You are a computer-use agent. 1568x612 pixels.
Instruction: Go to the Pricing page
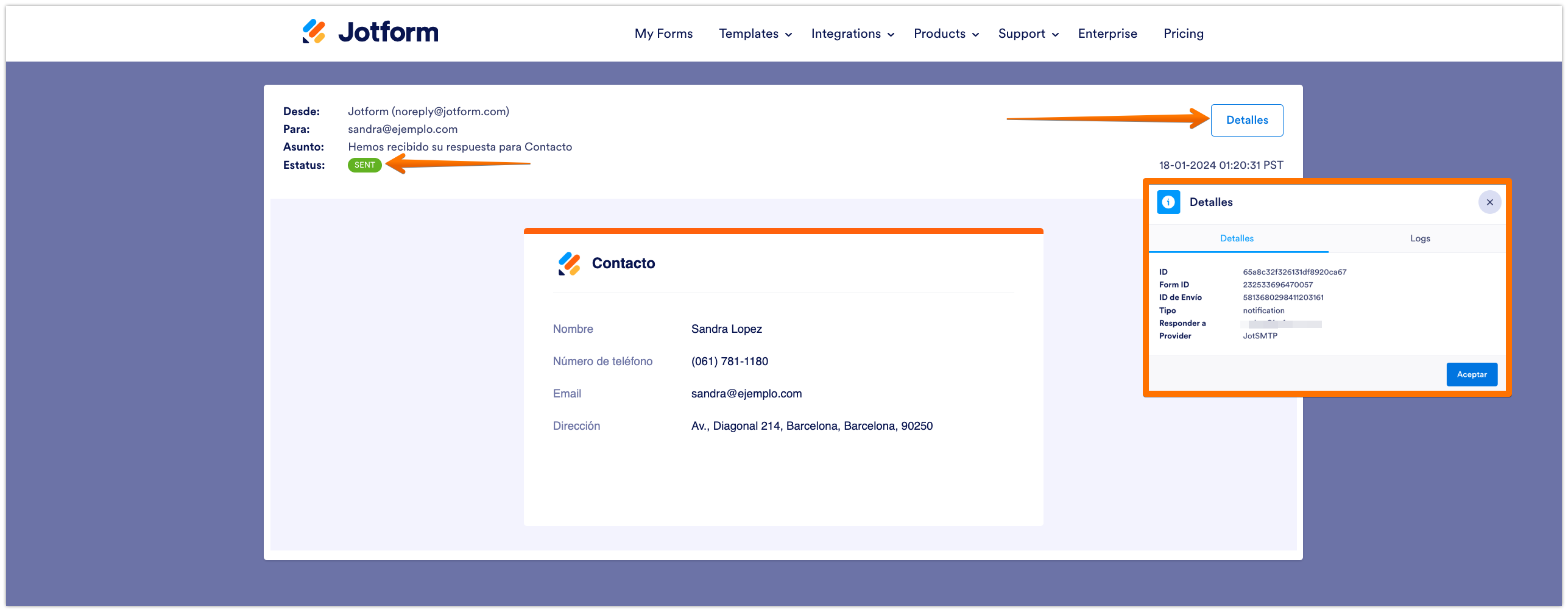pyautogui.click(x=1183, y=34)
